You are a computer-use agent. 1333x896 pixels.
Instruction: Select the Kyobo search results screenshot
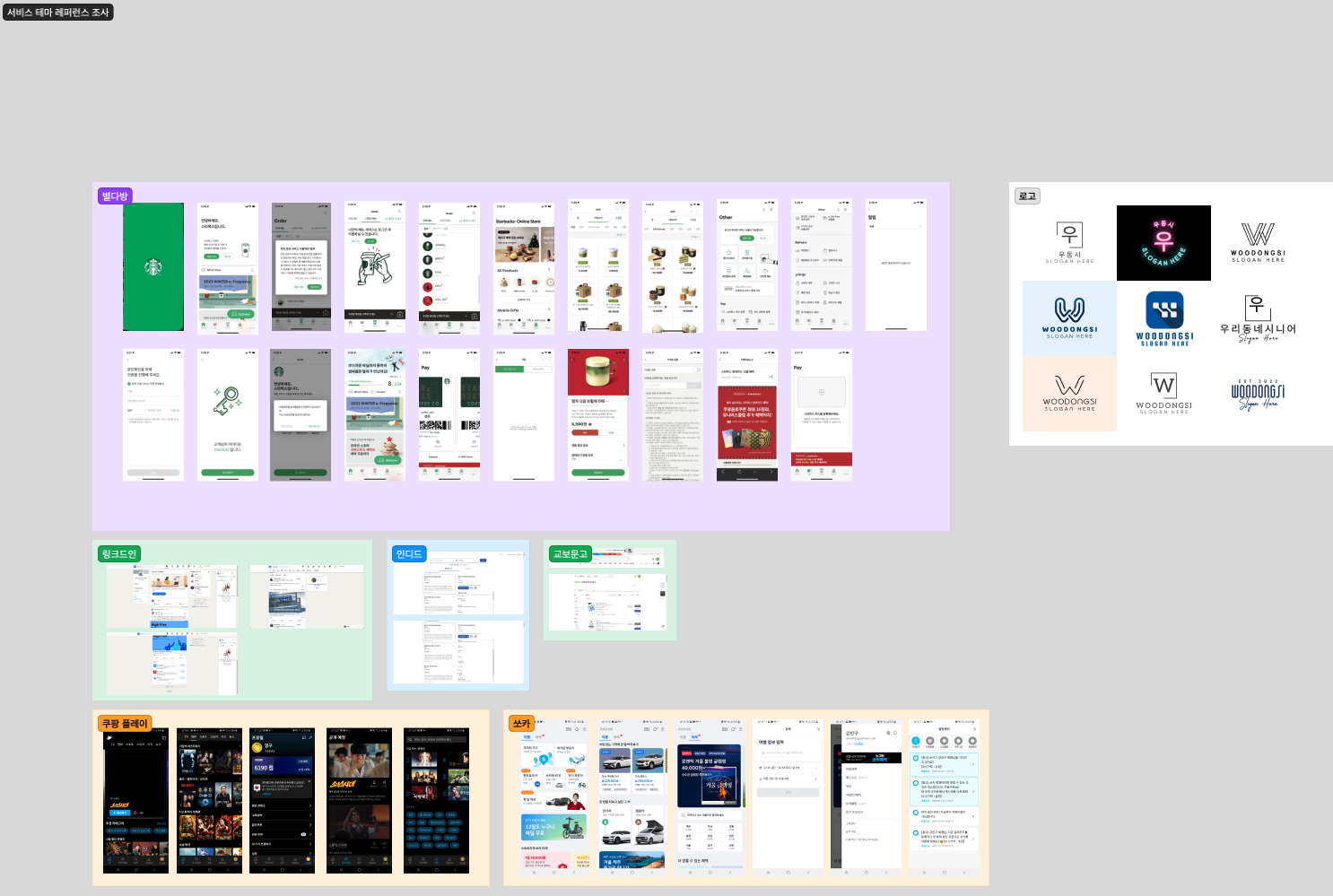pos(607,603)
